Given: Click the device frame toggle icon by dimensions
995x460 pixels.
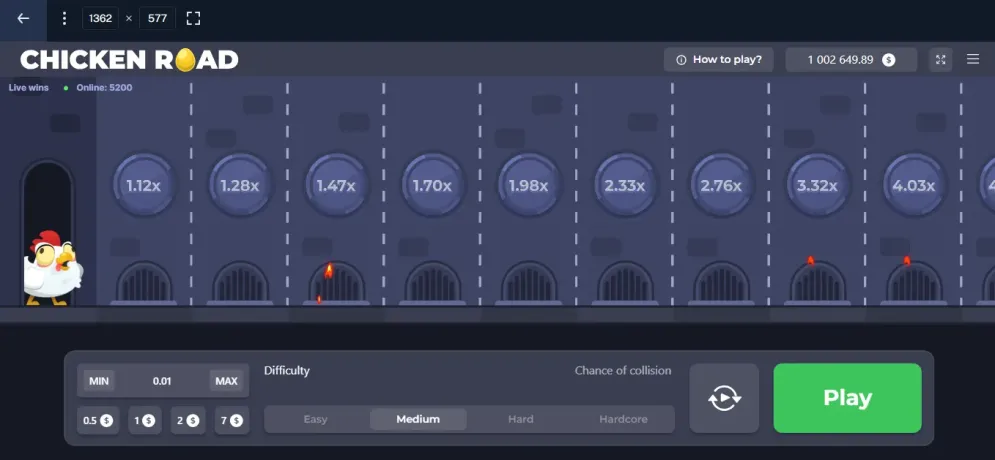Looking at the screenshot, I should [194, 18].
